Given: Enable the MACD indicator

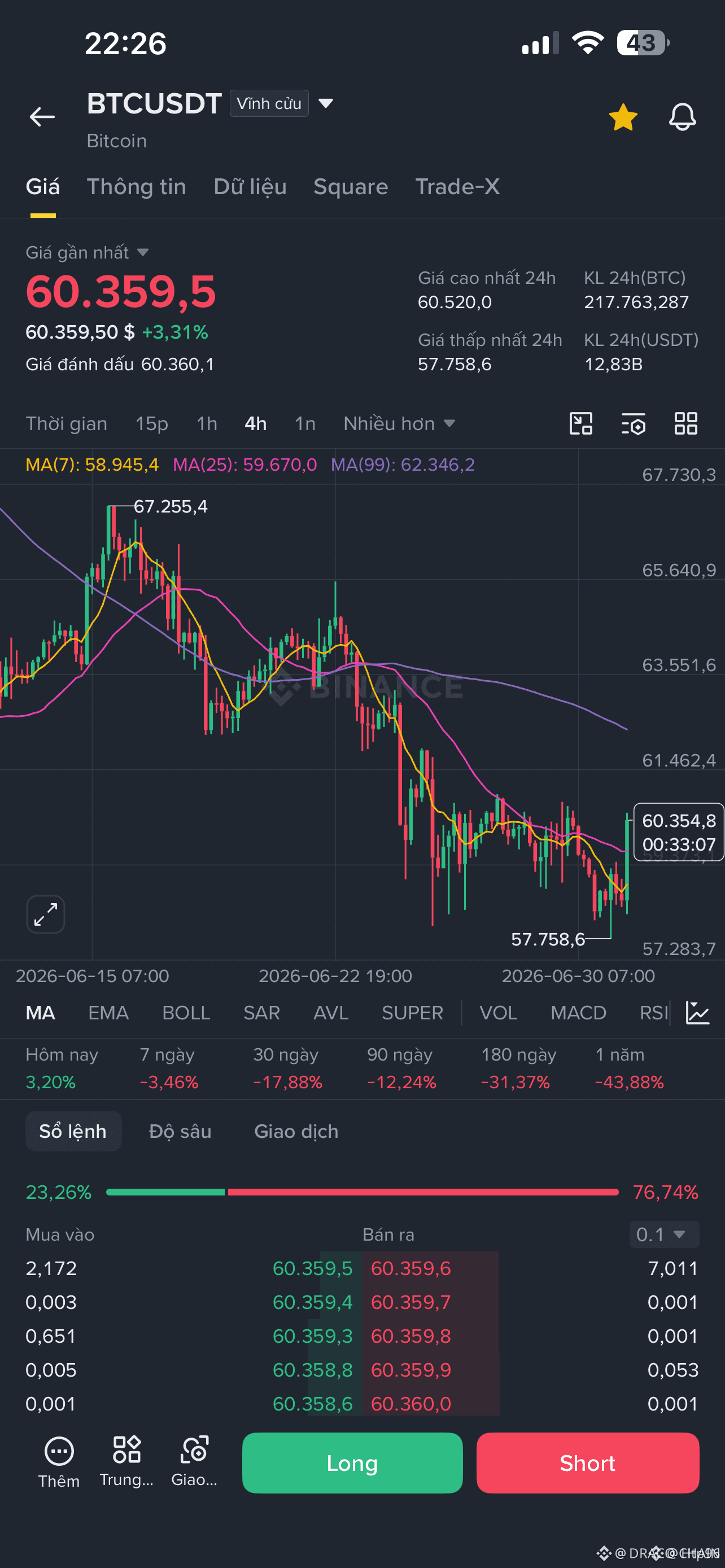Looking at the screenshot, I should click(578, 1013).
